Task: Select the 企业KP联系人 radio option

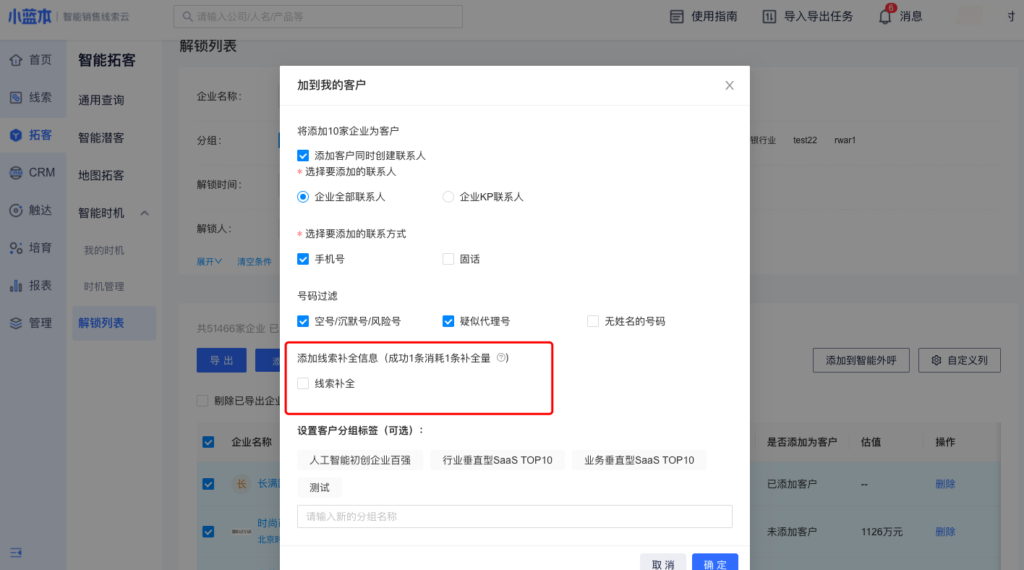Action: [x=449, y=197]
